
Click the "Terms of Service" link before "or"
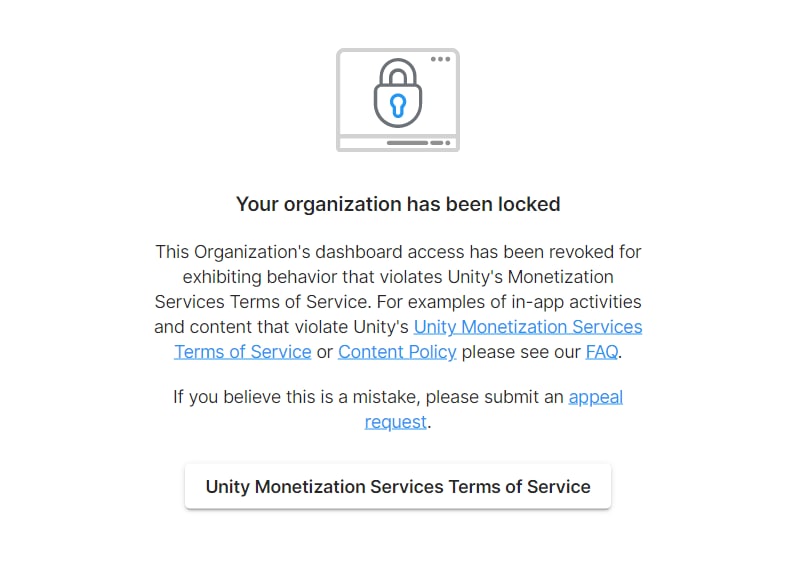(x=242, y=352)
